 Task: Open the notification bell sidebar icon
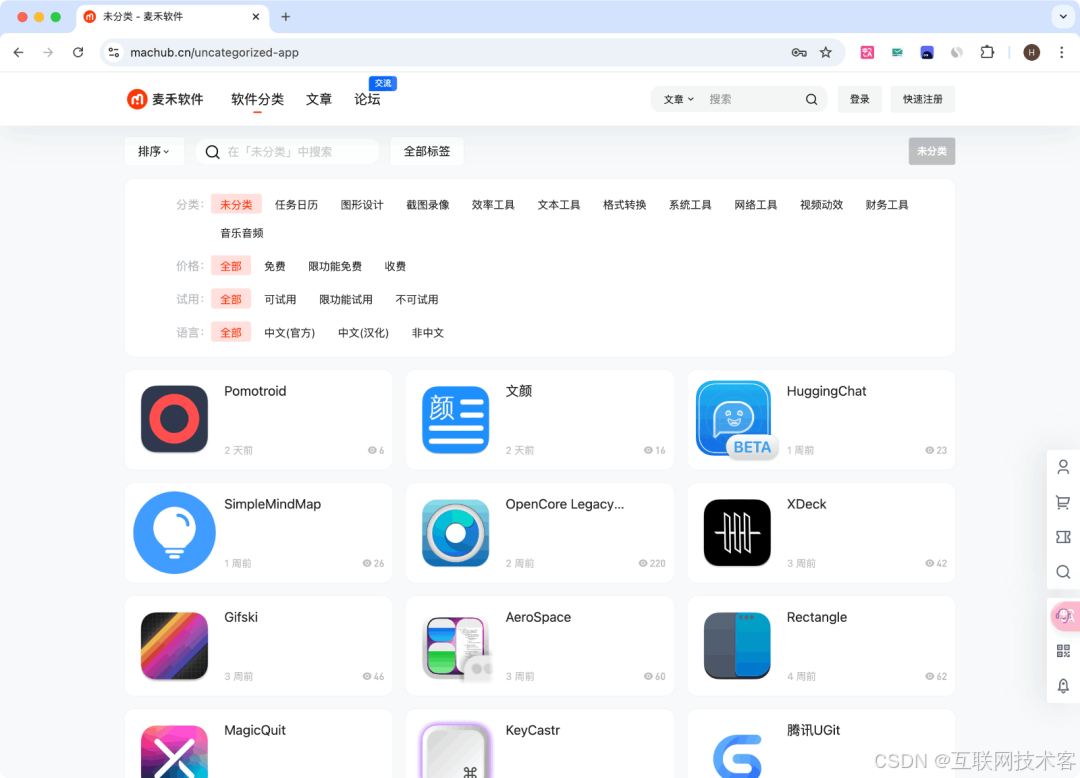[1063, 686]
